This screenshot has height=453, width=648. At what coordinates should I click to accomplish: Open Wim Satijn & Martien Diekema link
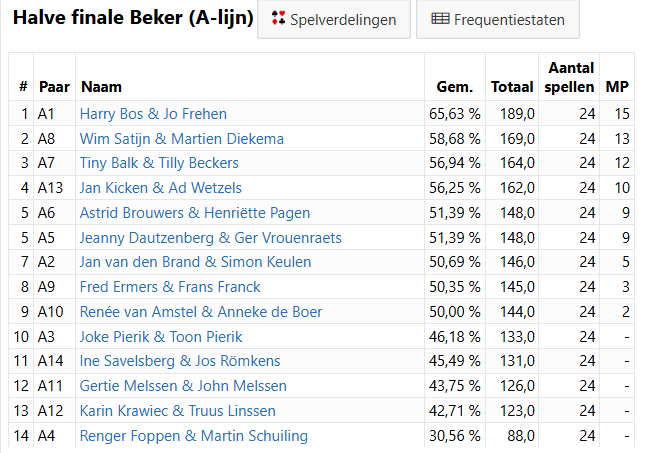181,139
